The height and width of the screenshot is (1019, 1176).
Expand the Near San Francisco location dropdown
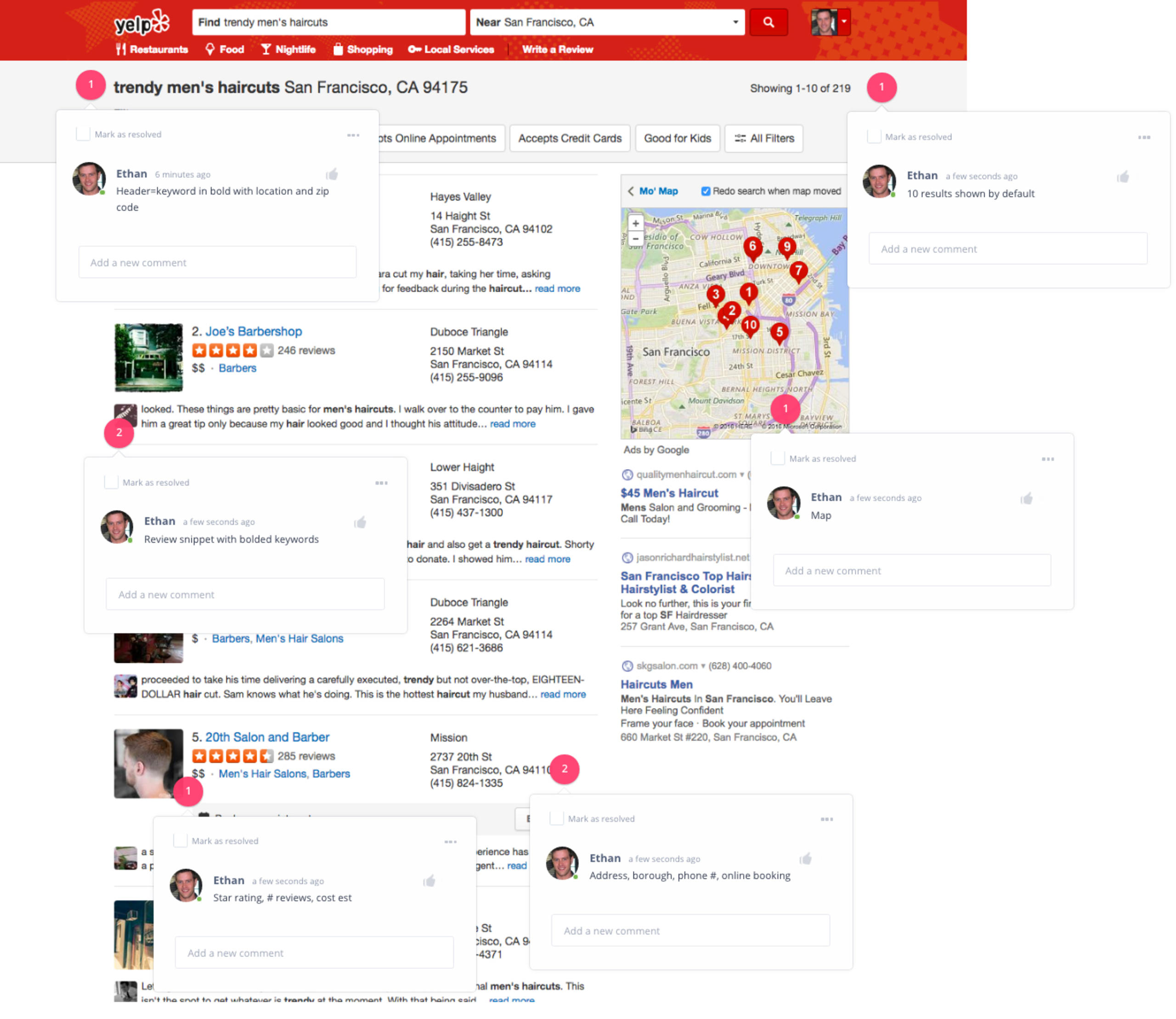pyautogui.click(x=735, y=22)
